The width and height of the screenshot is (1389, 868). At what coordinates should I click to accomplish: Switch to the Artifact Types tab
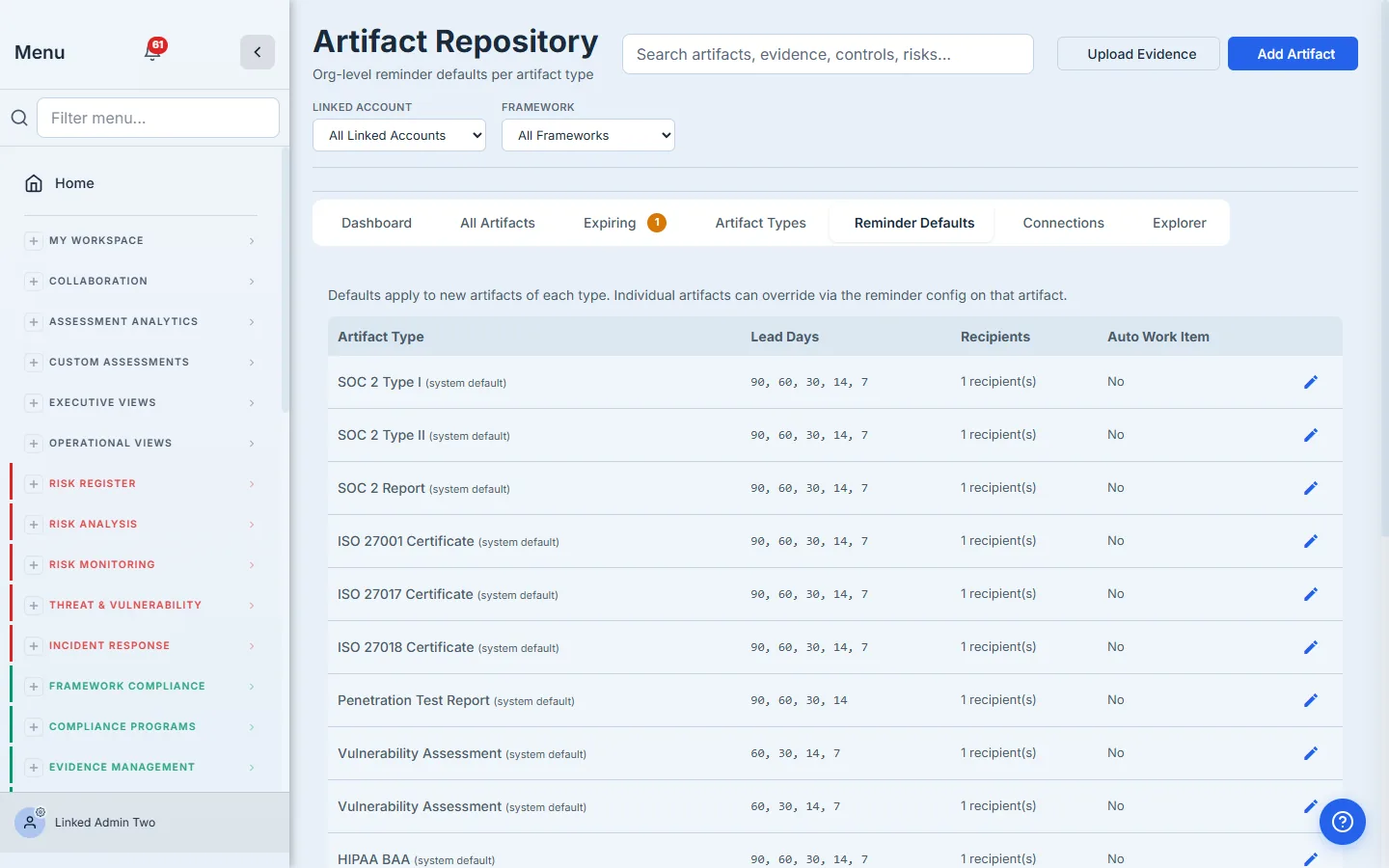click(x=761, y=223)
